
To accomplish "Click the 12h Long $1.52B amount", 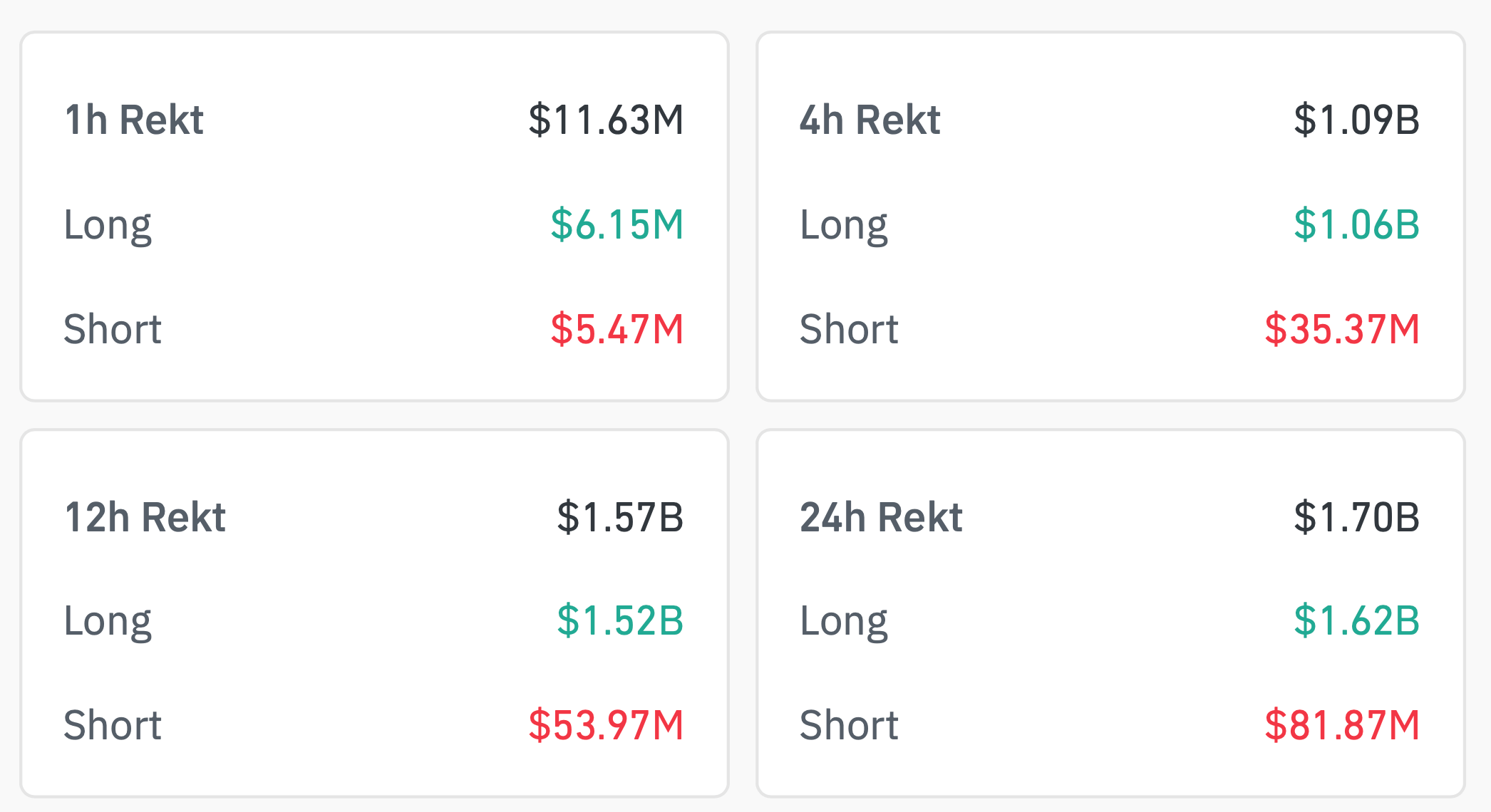I will coord(620,620).
